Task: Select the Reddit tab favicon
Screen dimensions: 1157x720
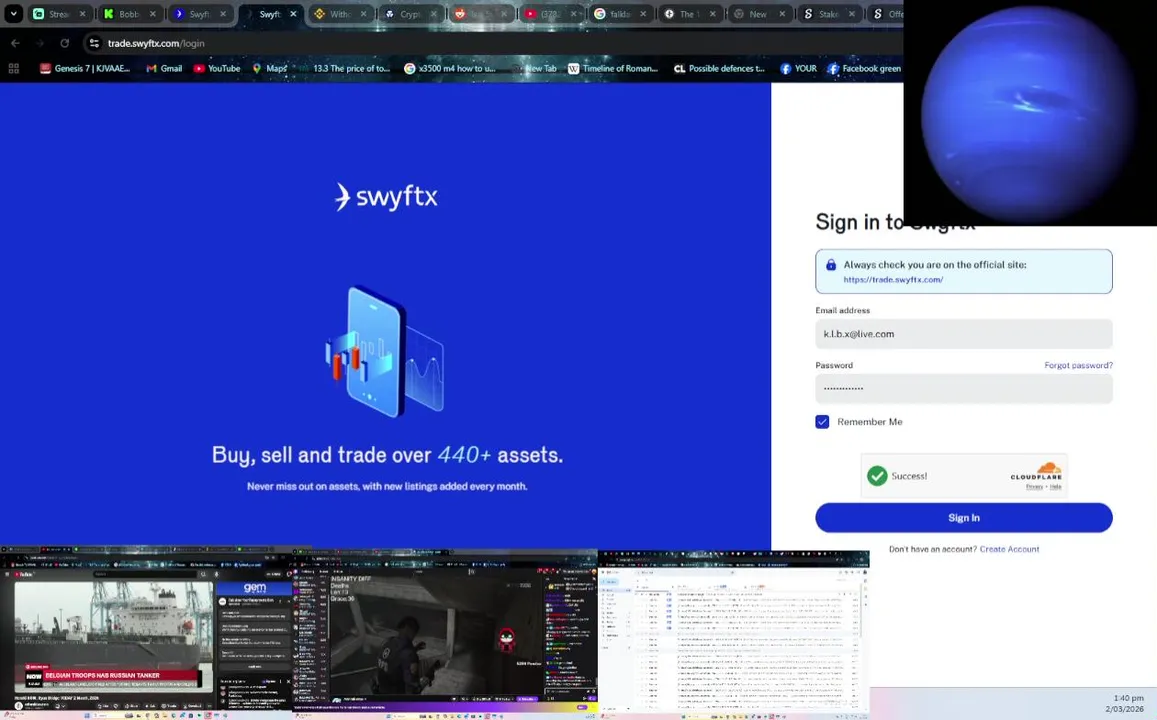Action: point(460,14)
